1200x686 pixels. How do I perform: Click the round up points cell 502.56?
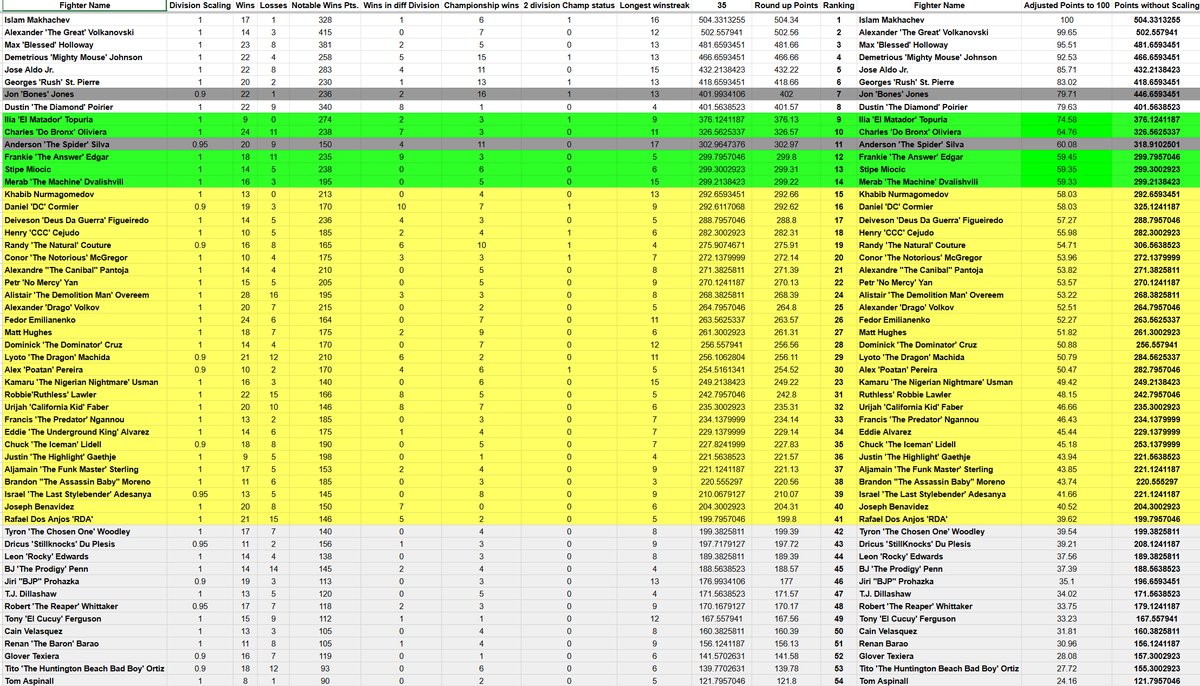tap(786, 32)
